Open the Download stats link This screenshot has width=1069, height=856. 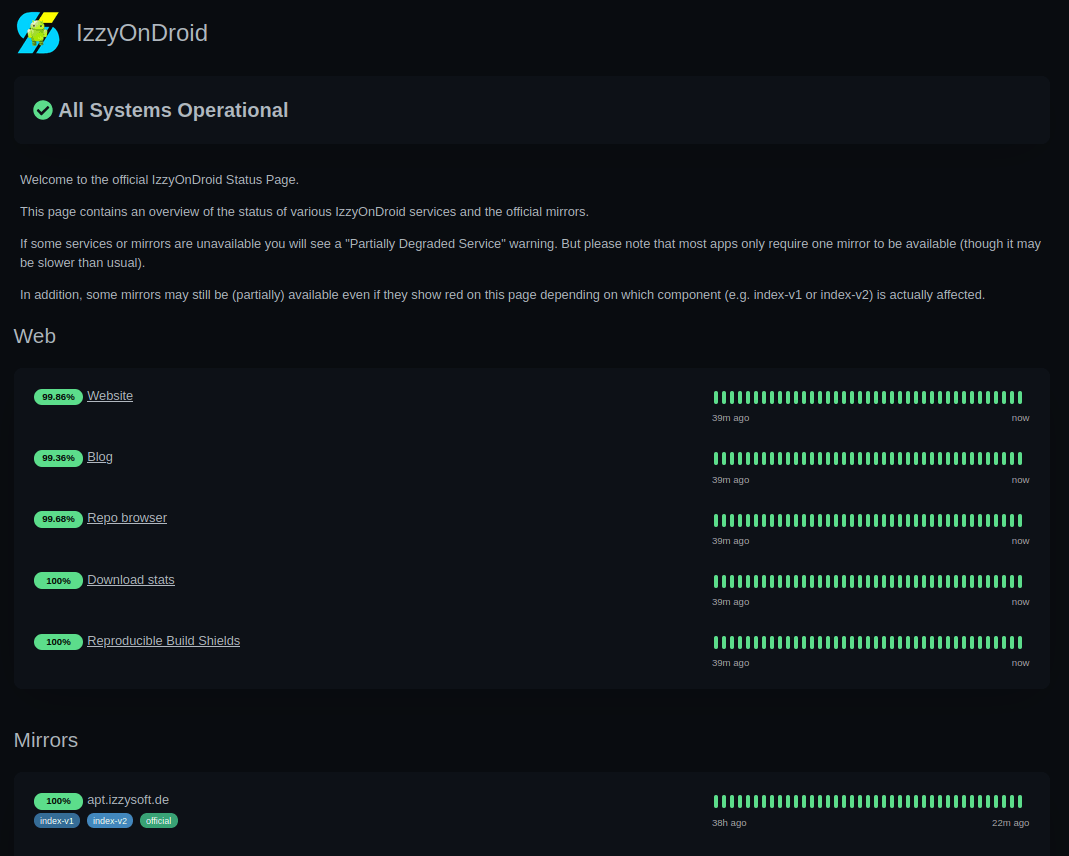click(130, 579)
